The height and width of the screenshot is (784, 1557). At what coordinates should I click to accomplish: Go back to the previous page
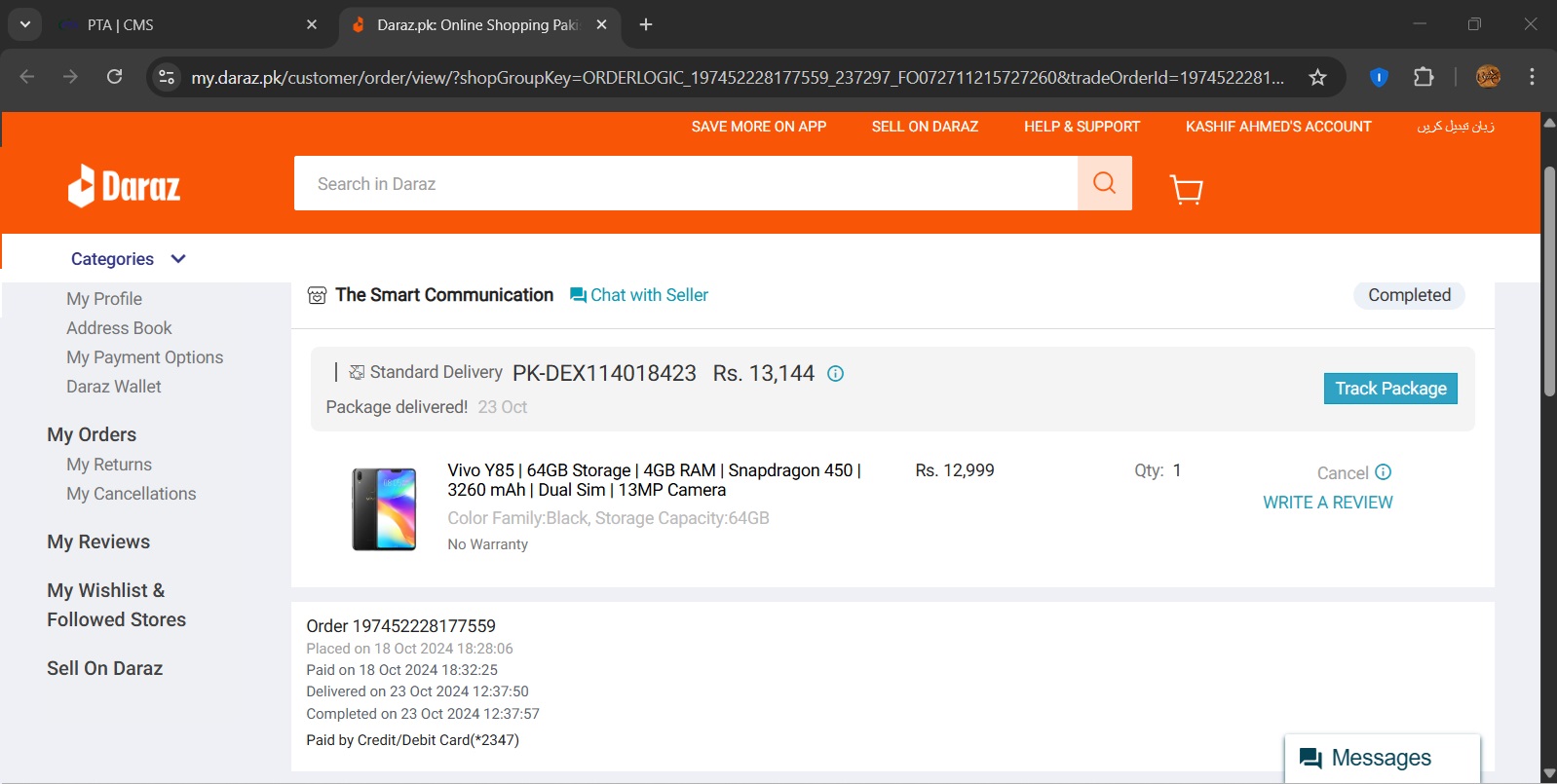(x=27, y=77)
